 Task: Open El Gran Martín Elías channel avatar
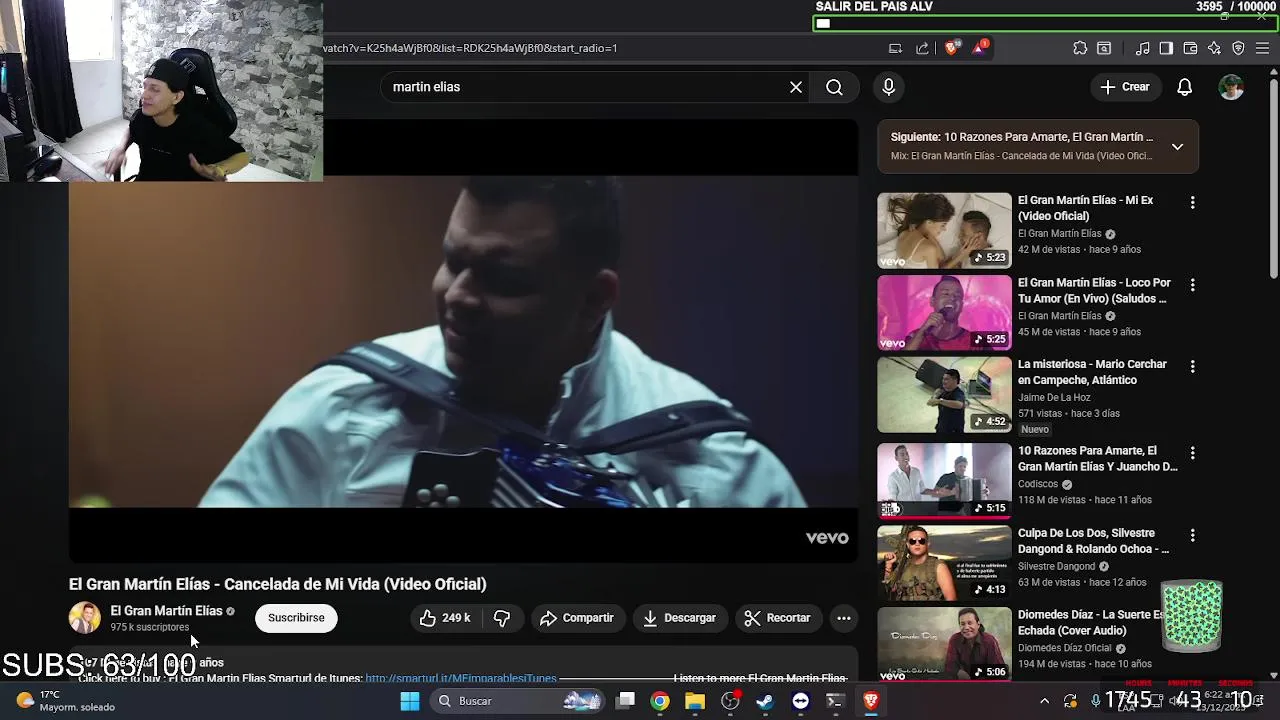point(84,618)
